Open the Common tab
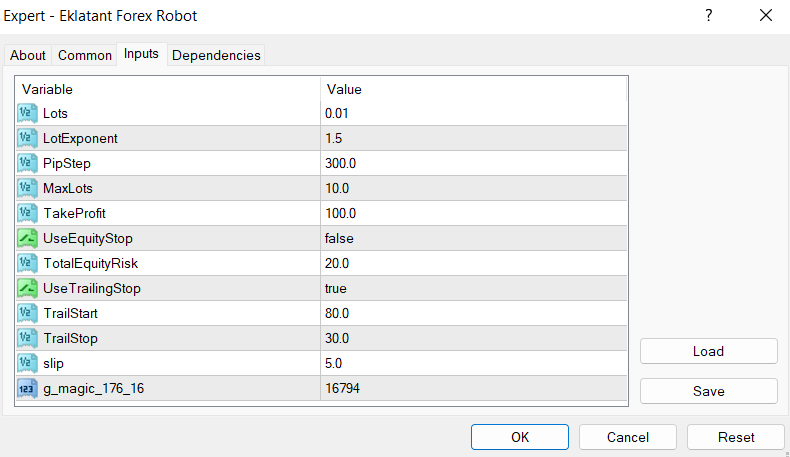790x457 pixels. (x=85, y=55)
